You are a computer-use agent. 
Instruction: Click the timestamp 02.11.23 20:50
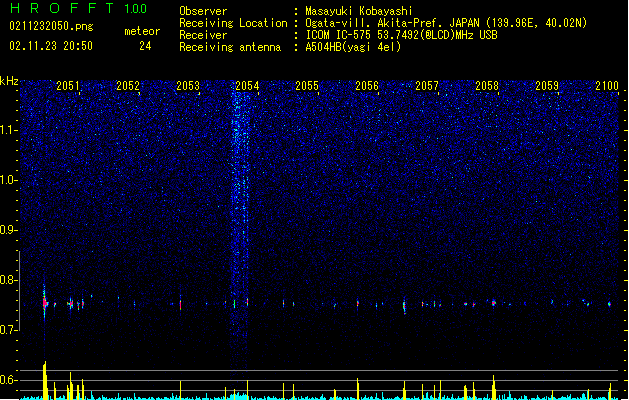(51, 46)
